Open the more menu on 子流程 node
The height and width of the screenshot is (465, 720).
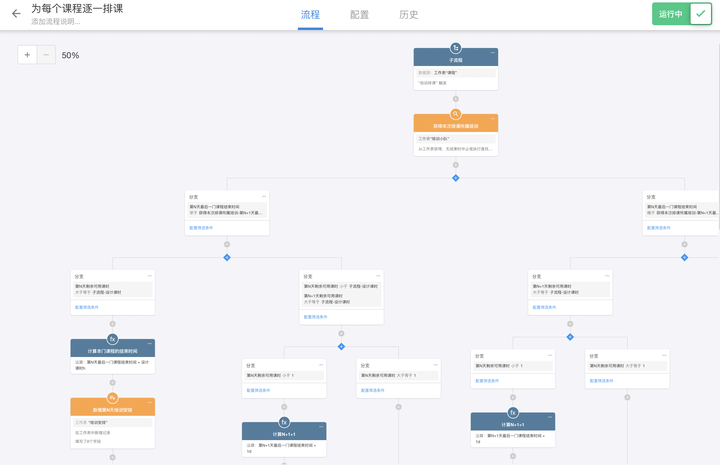pyautogui.click(x=492, y=53)
